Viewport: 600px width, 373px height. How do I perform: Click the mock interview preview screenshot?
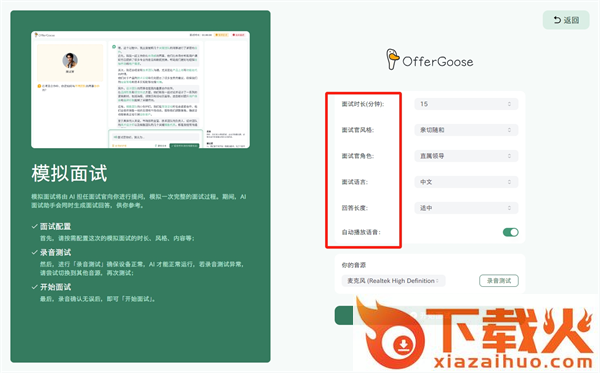(140, 90)
